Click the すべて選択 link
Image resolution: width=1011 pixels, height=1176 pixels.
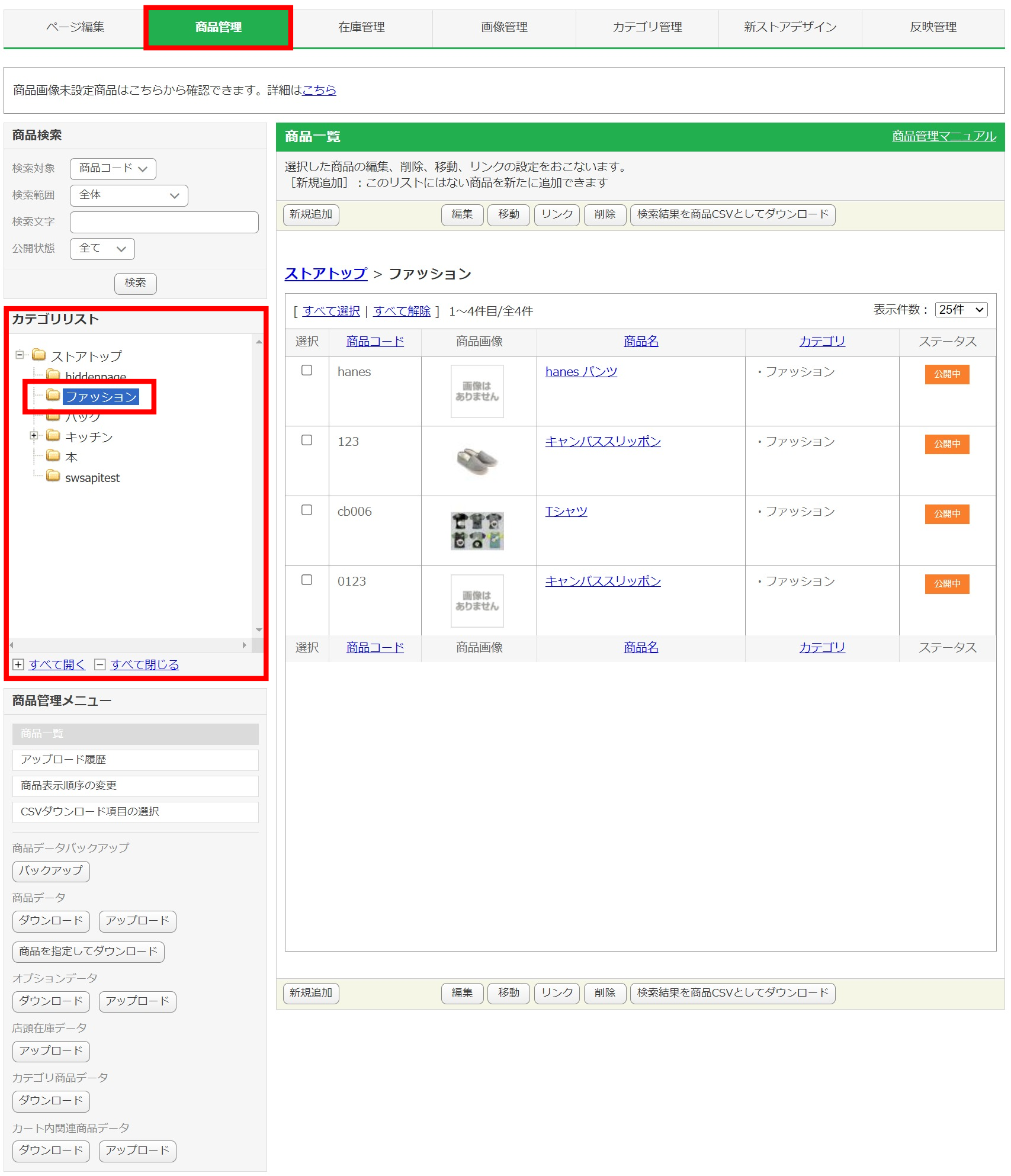[331, 311]
